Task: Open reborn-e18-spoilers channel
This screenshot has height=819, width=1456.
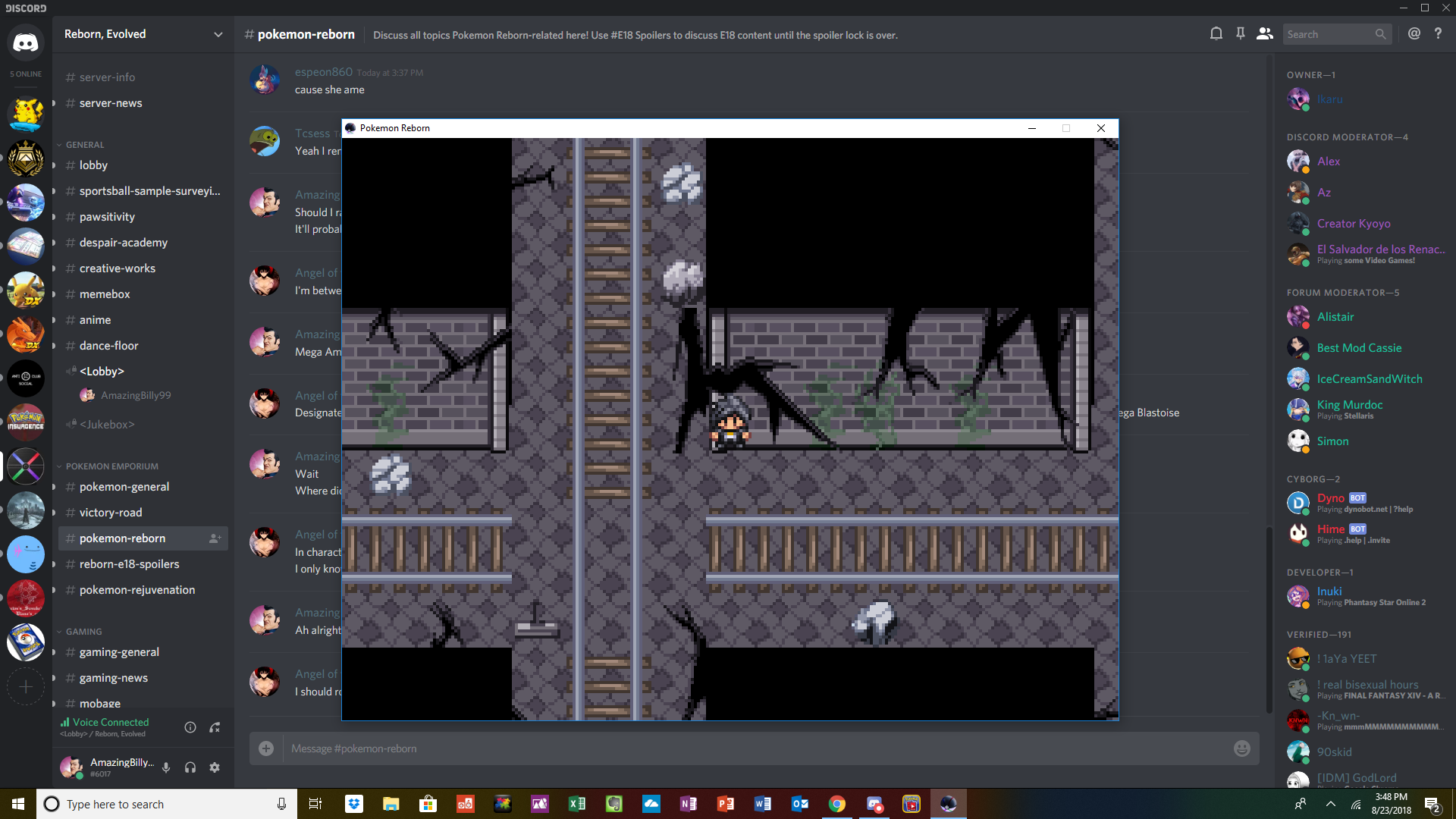Action: point(129,564)
